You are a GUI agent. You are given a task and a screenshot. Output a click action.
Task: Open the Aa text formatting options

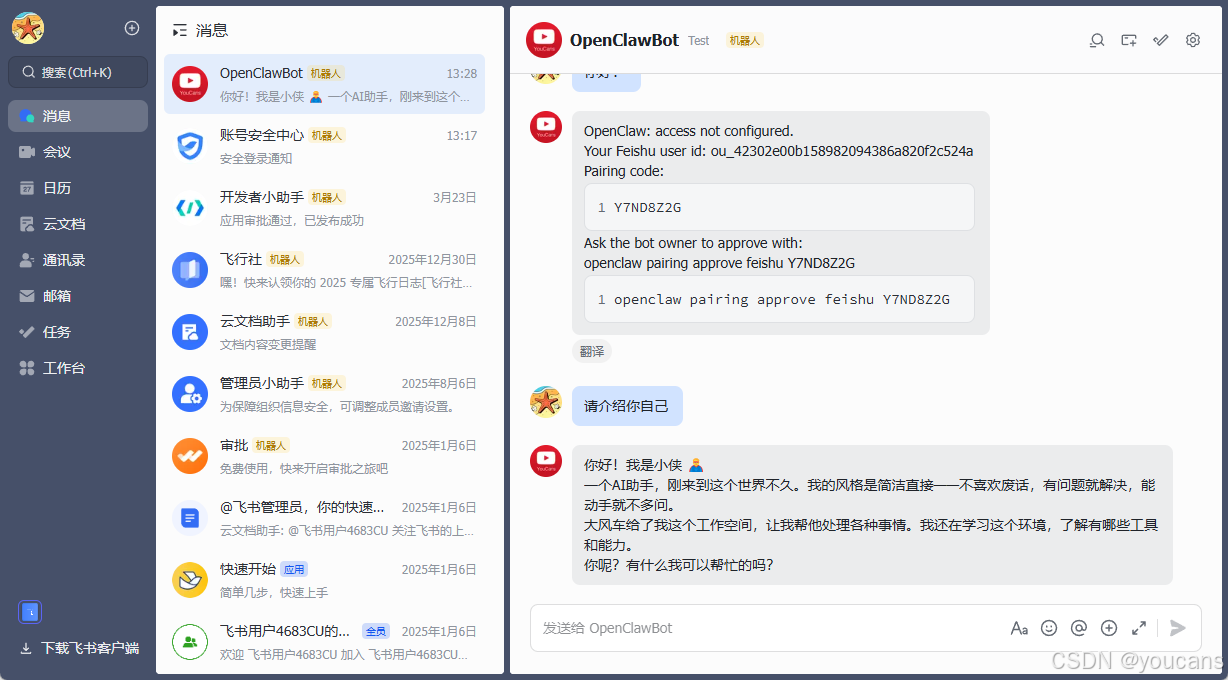click(x=1019, y=628)
